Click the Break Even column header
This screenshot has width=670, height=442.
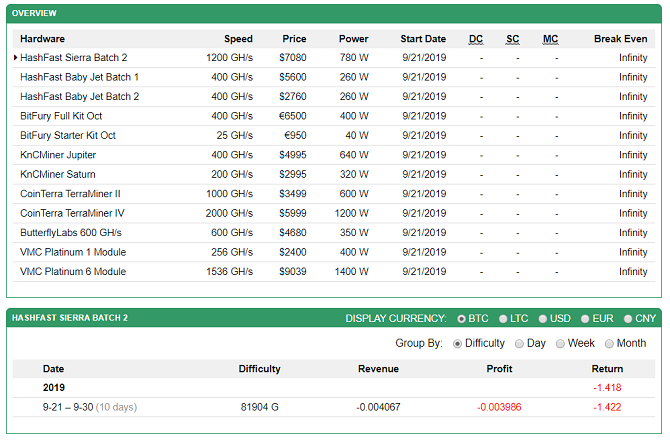click(x=620, y=39)
